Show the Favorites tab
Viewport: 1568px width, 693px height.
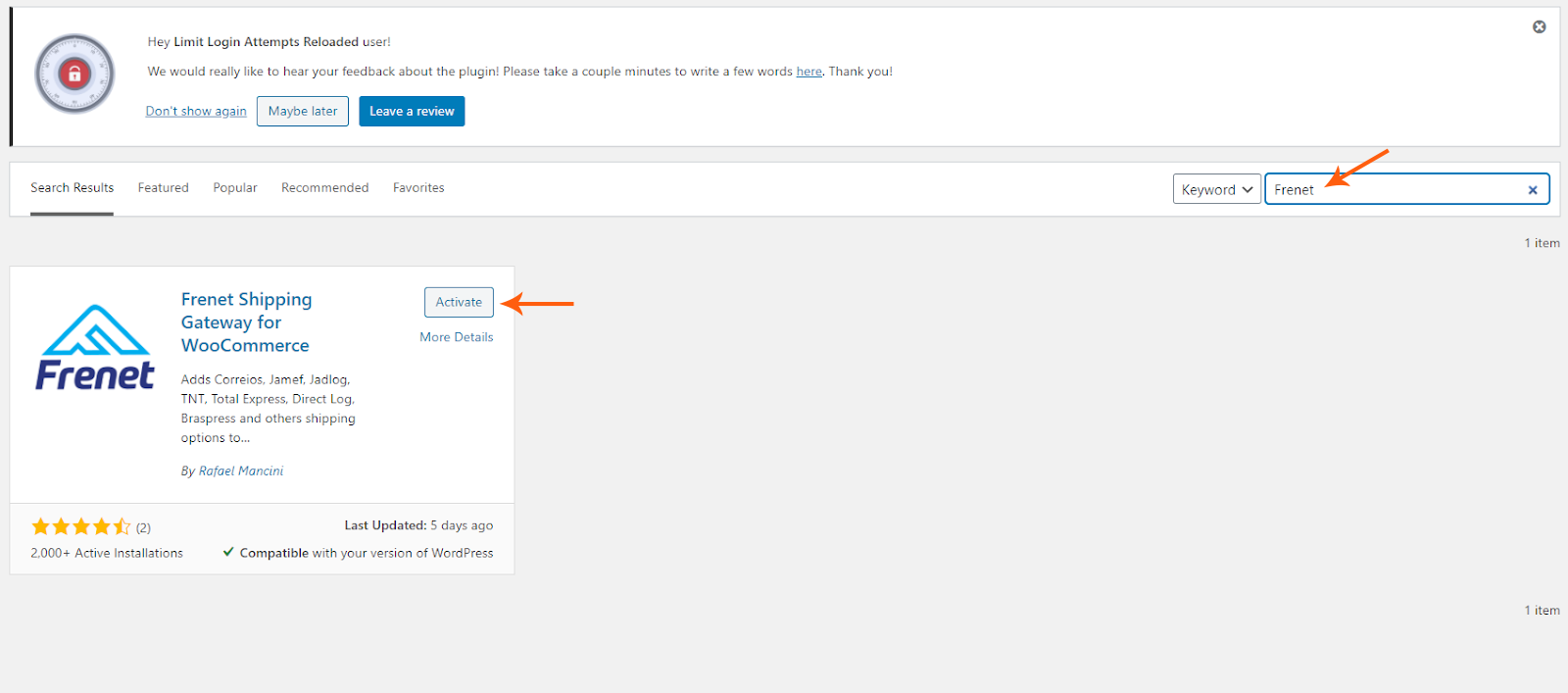(418, 188)
